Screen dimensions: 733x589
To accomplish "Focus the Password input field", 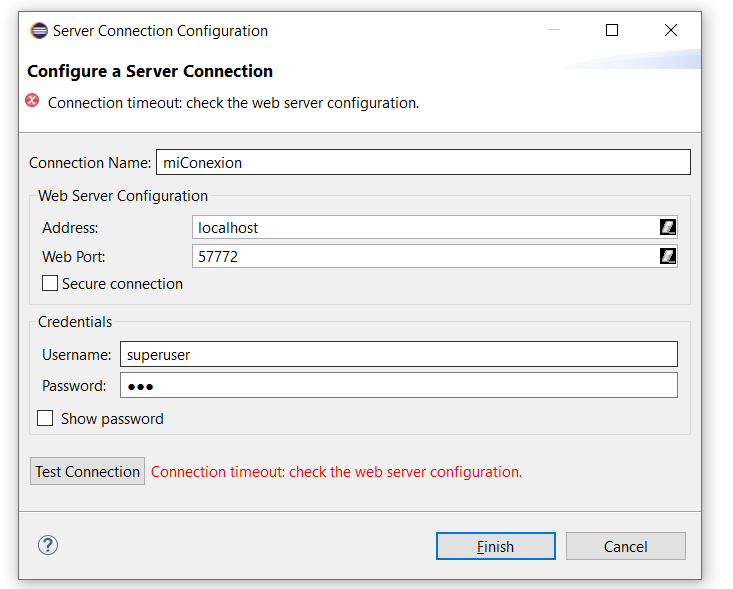I will [x=398, y=386].
